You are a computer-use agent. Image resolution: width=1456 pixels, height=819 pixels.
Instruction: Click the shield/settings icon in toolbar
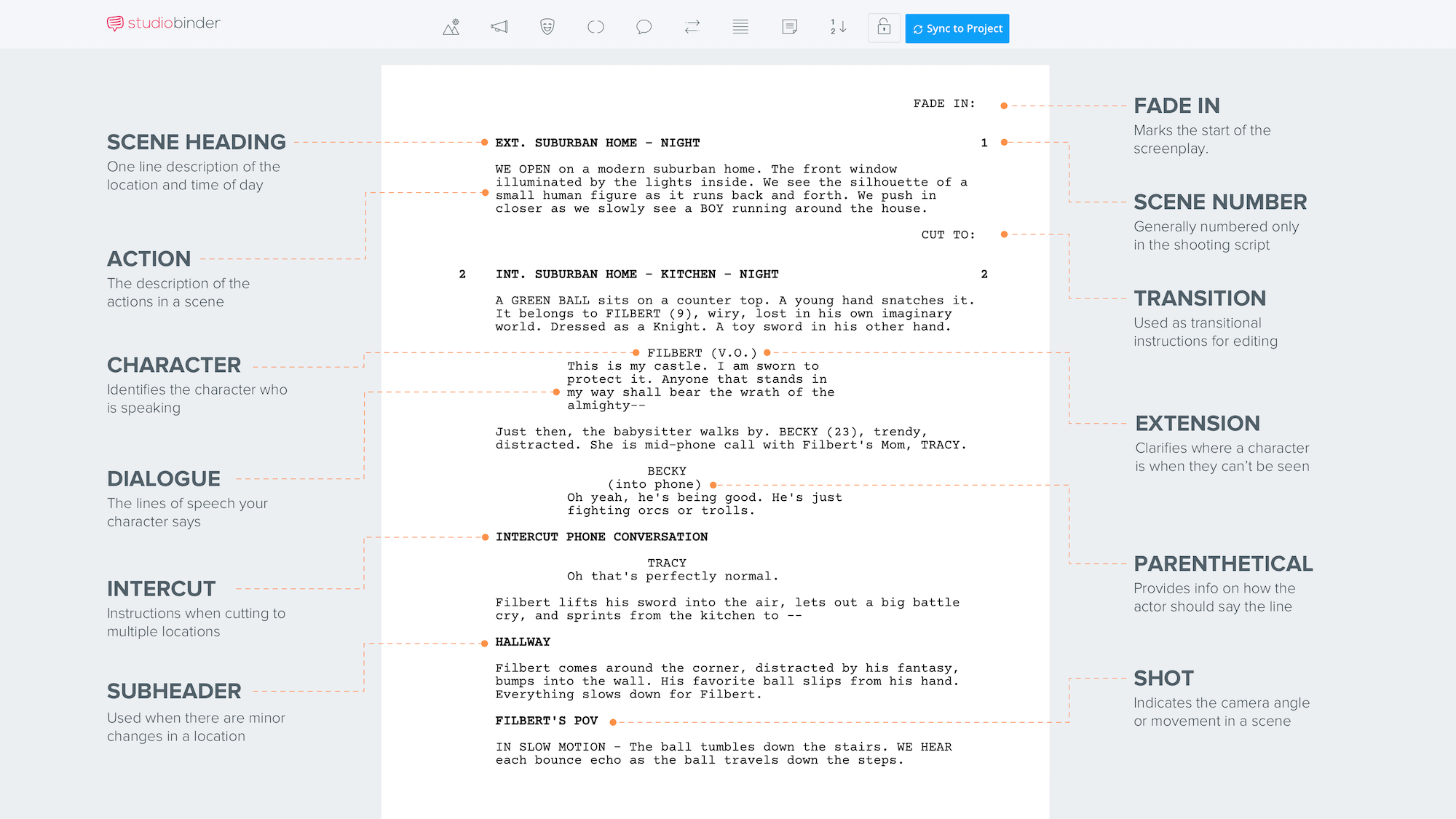click(x=547, y=27)
